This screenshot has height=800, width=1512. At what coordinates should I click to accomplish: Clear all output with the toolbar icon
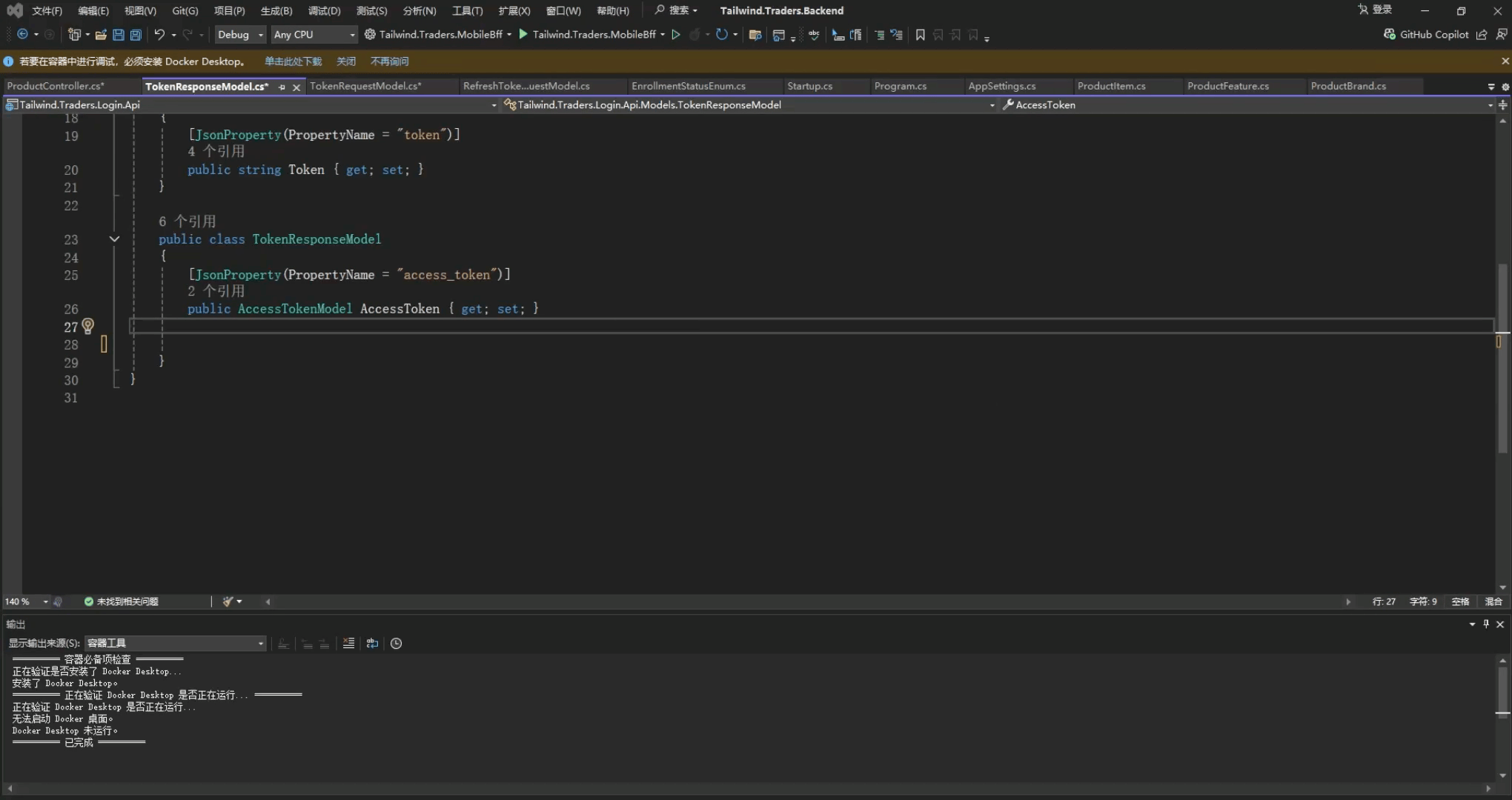pyautogui.click(x=348, y=643)
